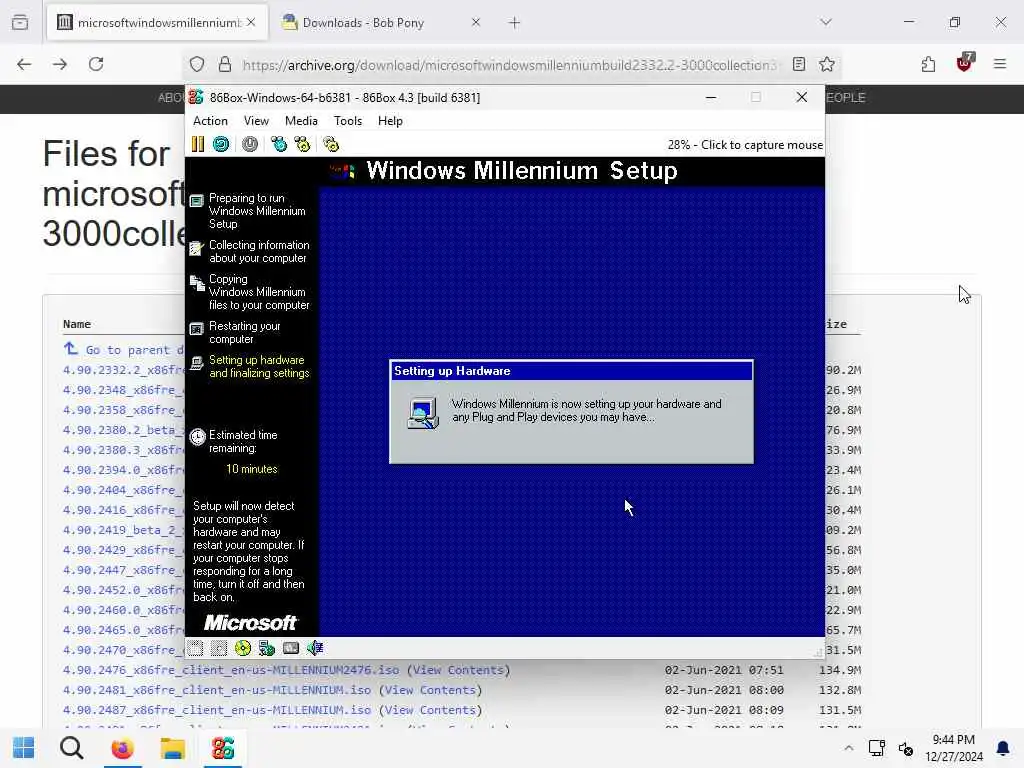Bookmark this page with star icon
This screenshot has width=1024, height=768.
pos(827,64)
